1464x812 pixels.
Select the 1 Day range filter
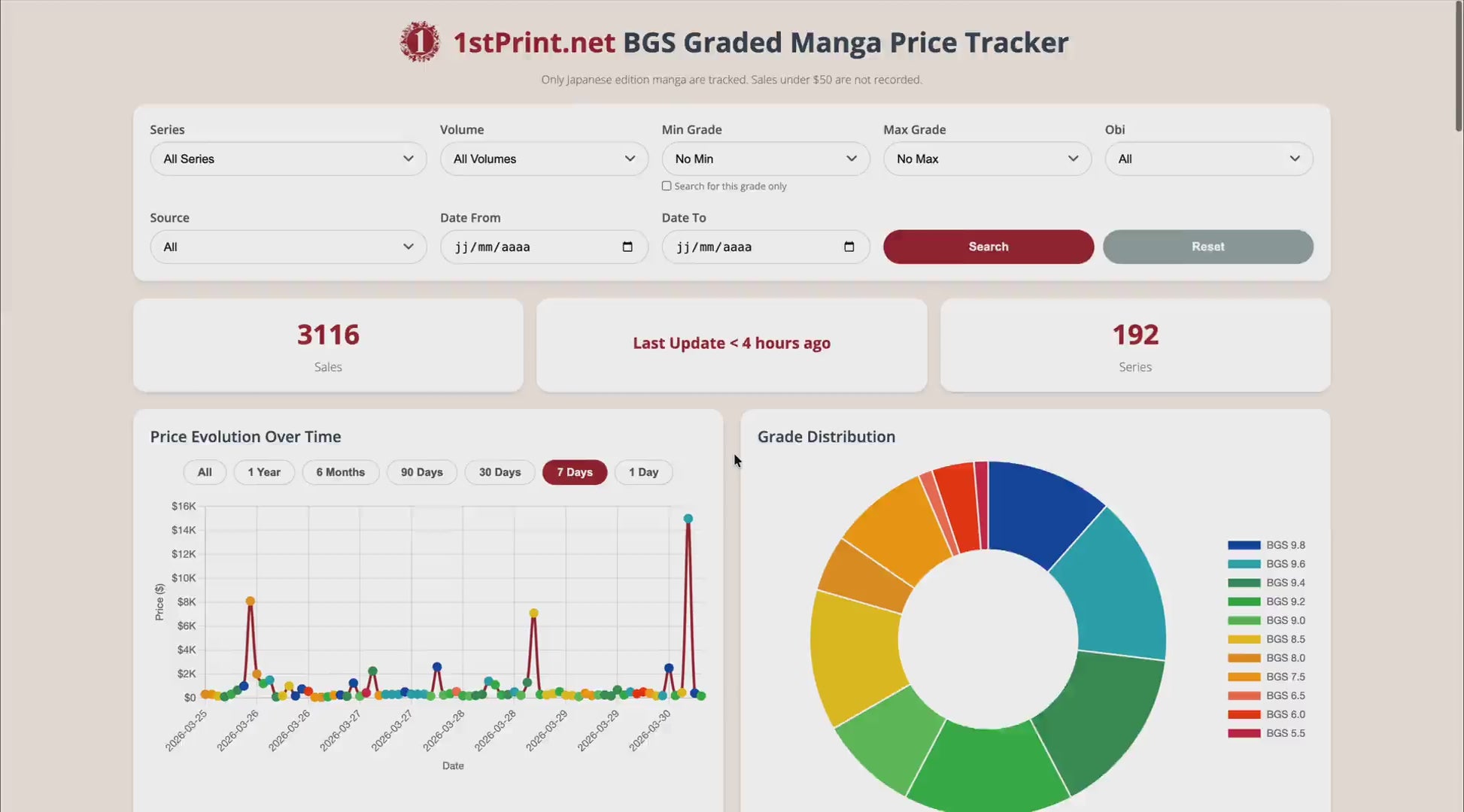643,472
